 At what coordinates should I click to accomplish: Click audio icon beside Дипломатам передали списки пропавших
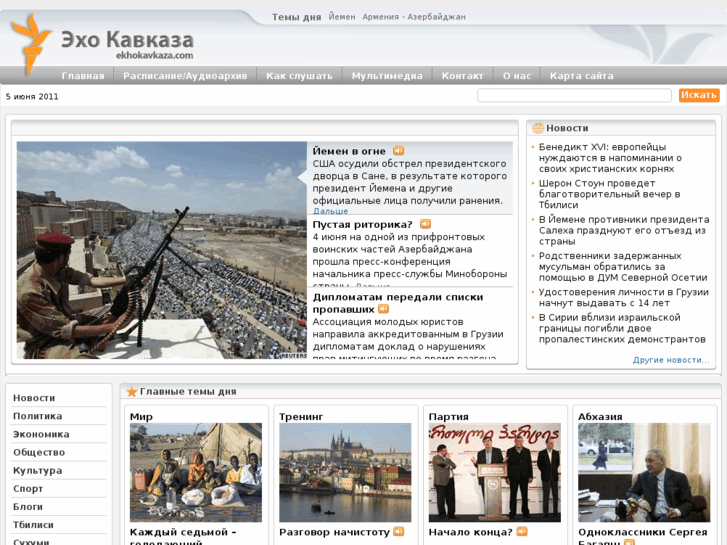pyautogui.click(x=383, y=309)
